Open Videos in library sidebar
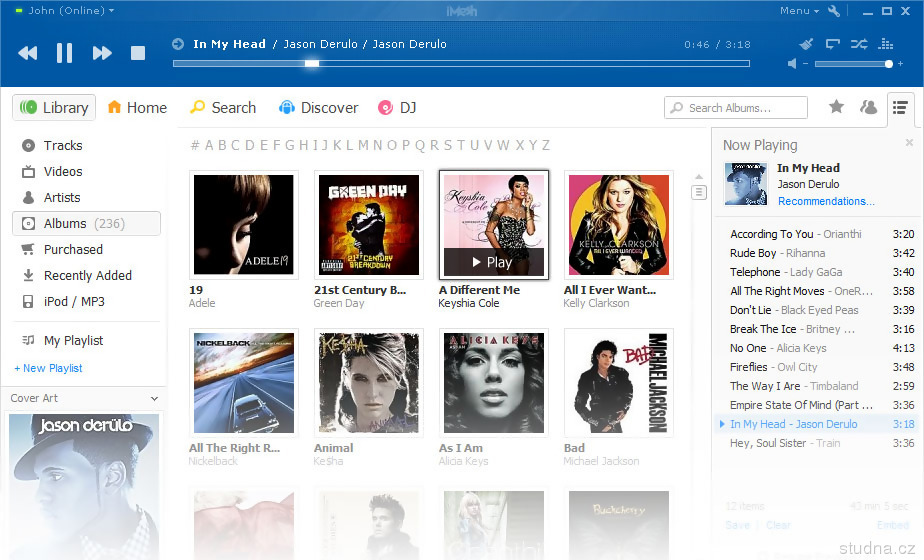The width and height of the screenshot is (924, 560). 52,172
